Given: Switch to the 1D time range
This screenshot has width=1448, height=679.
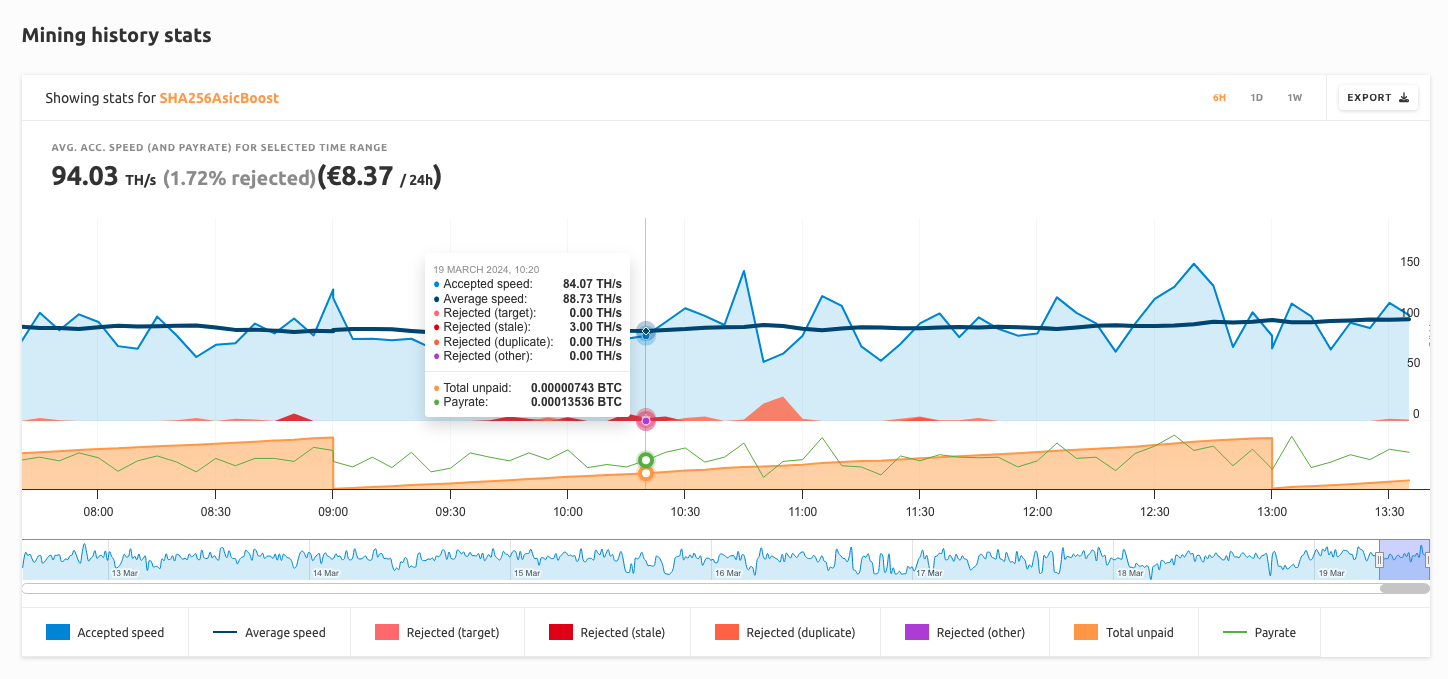Looking at the screenshot, I should 1256,97.
